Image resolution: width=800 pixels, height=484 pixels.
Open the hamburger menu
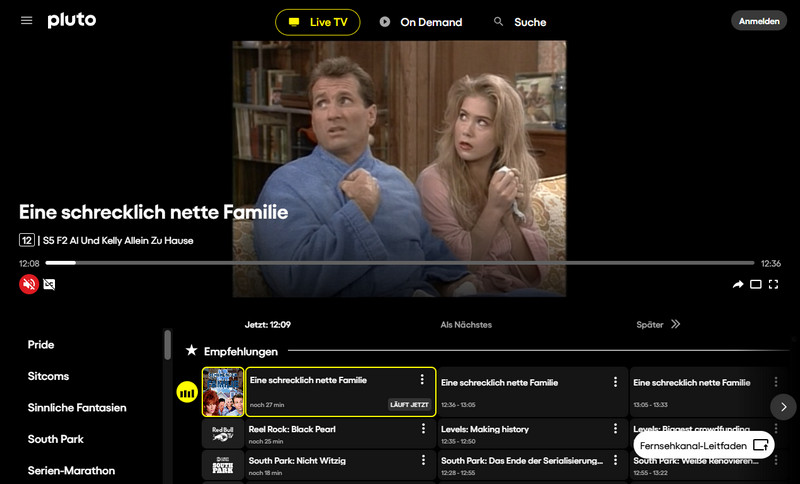27,20
